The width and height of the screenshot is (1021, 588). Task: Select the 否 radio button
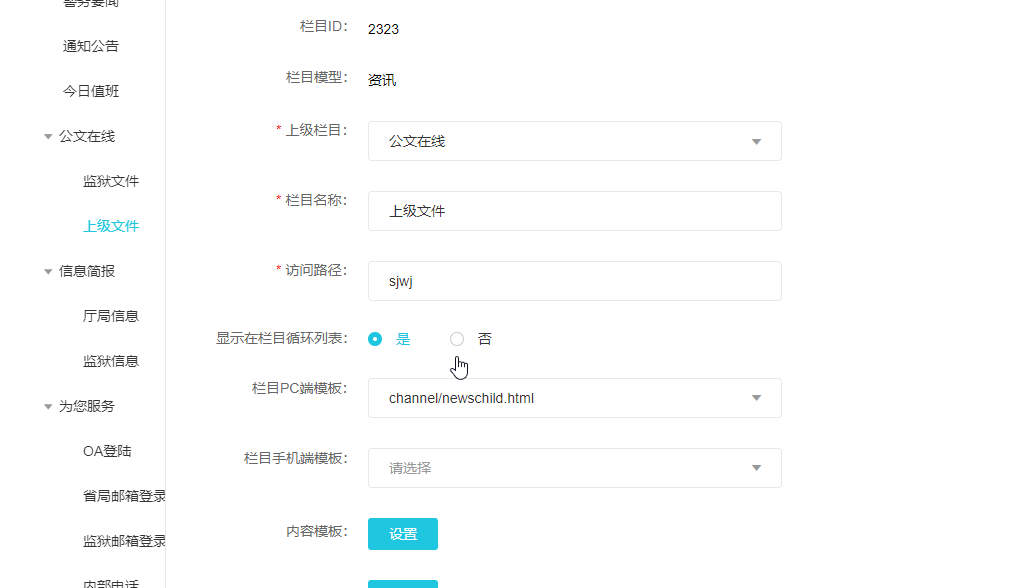(457, 339)
